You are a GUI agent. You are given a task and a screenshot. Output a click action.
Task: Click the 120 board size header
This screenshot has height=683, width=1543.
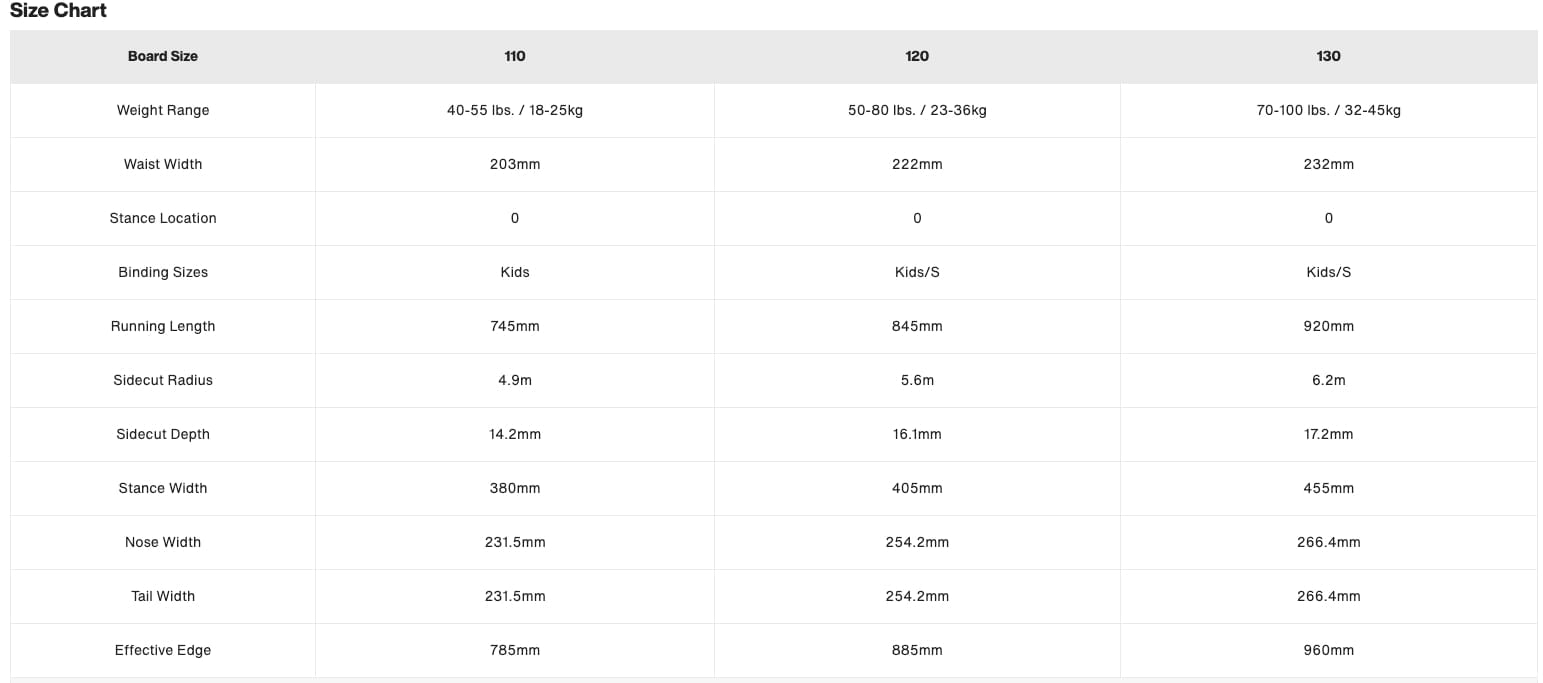pos(916,56)
